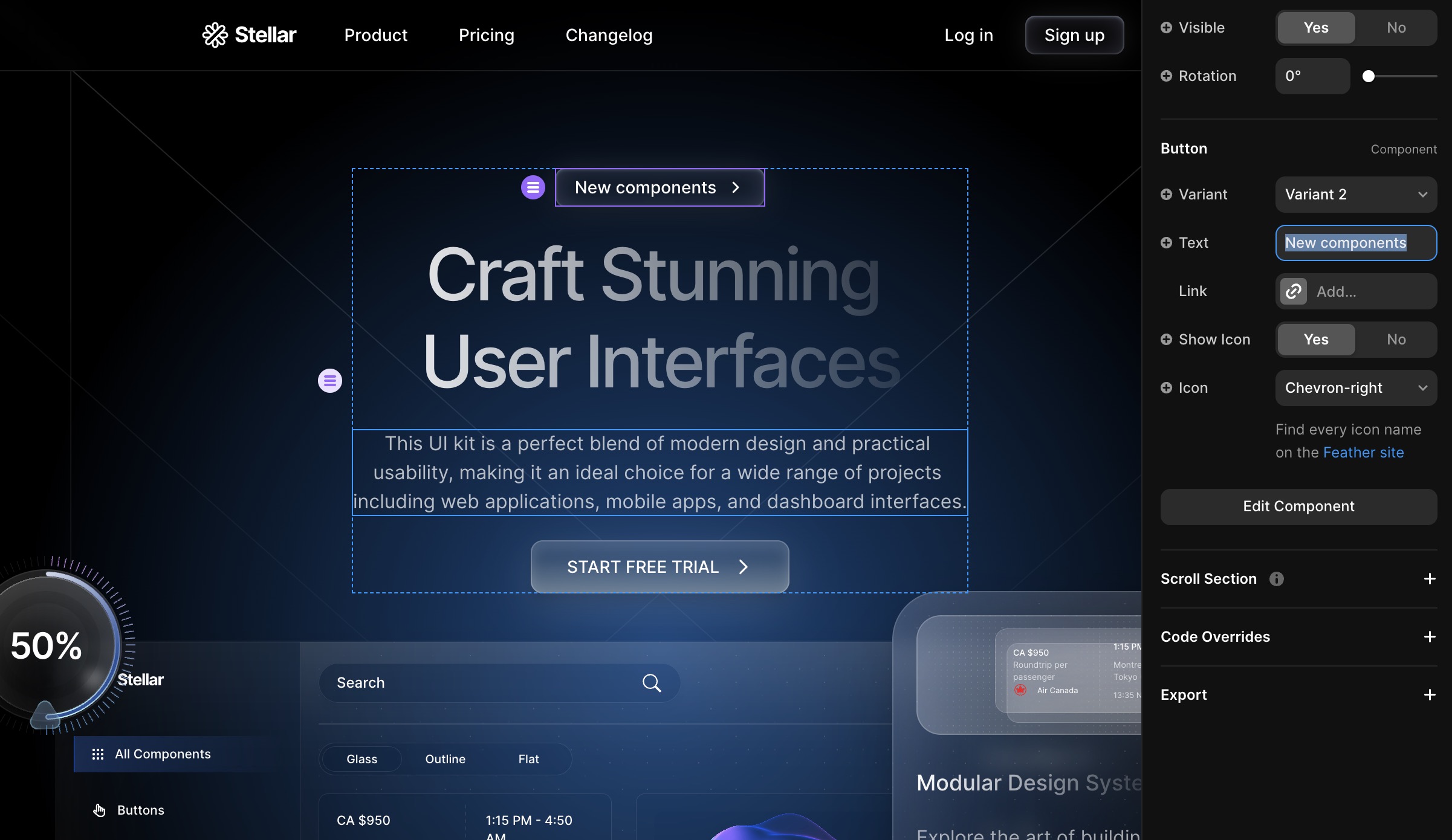
Task: Select the All Components grid icon
Action: pos(98,754)
